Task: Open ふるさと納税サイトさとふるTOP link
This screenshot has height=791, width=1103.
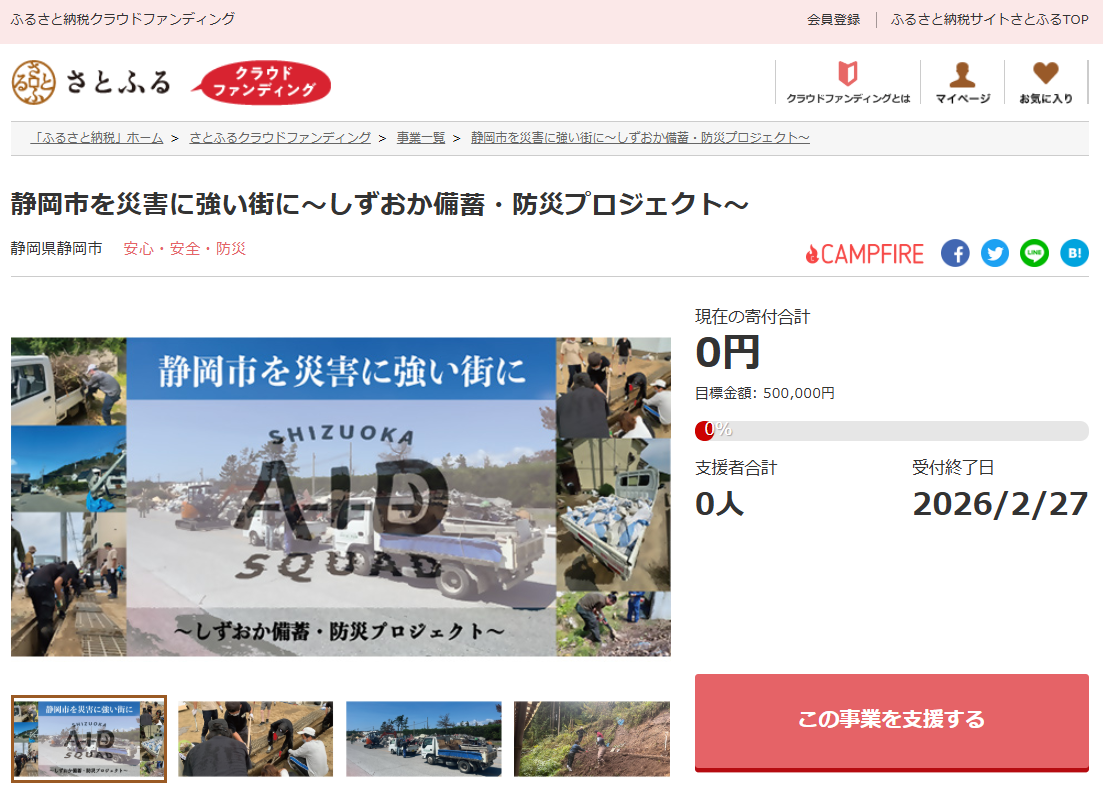Action: tap(989, 20)
